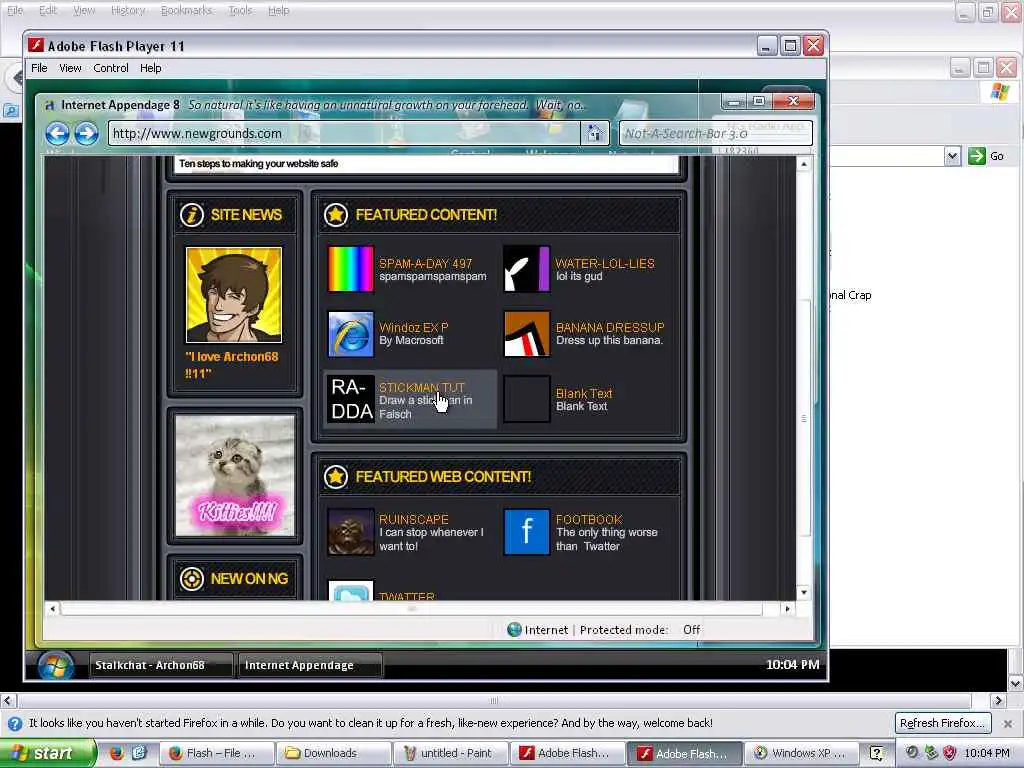Click the New on NG target icon

click(192, 579)
